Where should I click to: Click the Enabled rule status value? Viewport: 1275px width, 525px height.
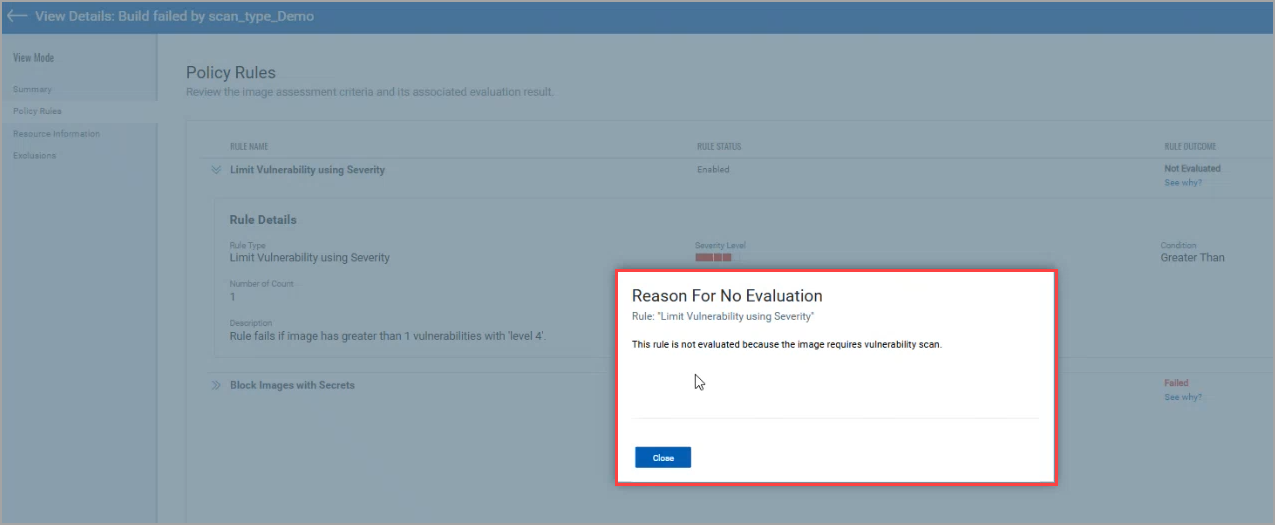713,170
